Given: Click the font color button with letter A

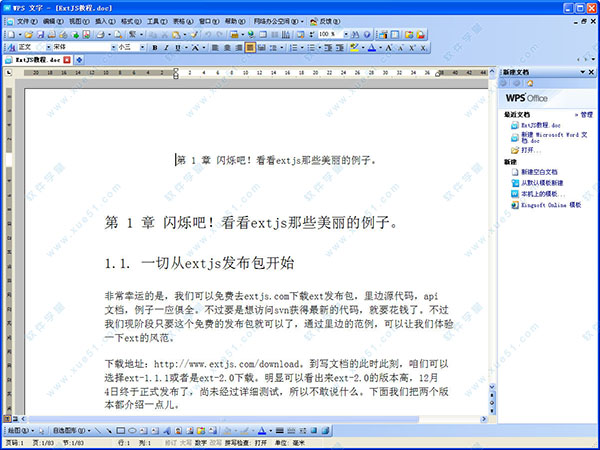Looking at the screenshot, I should coord(371,47).
